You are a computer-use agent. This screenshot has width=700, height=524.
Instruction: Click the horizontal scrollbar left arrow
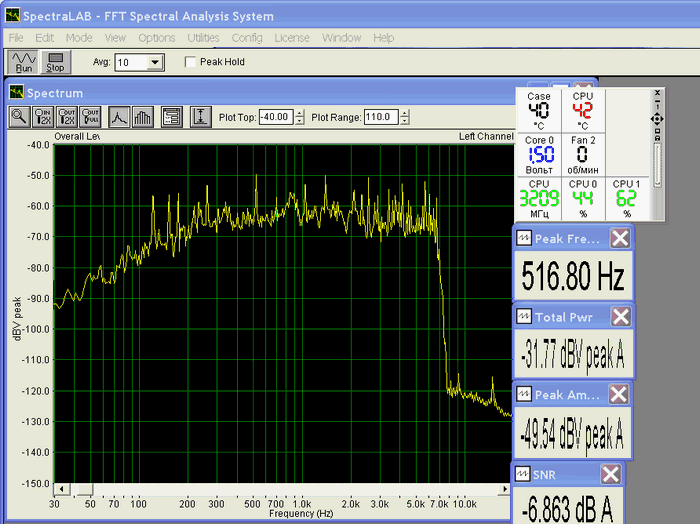click(x=62, y=489)
